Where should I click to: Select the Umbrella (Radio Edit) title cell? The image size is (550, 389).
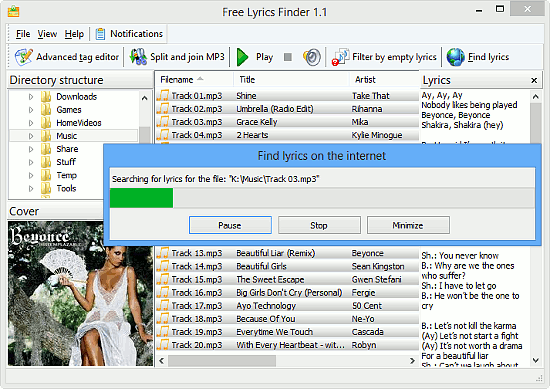(x=275, y=109)
